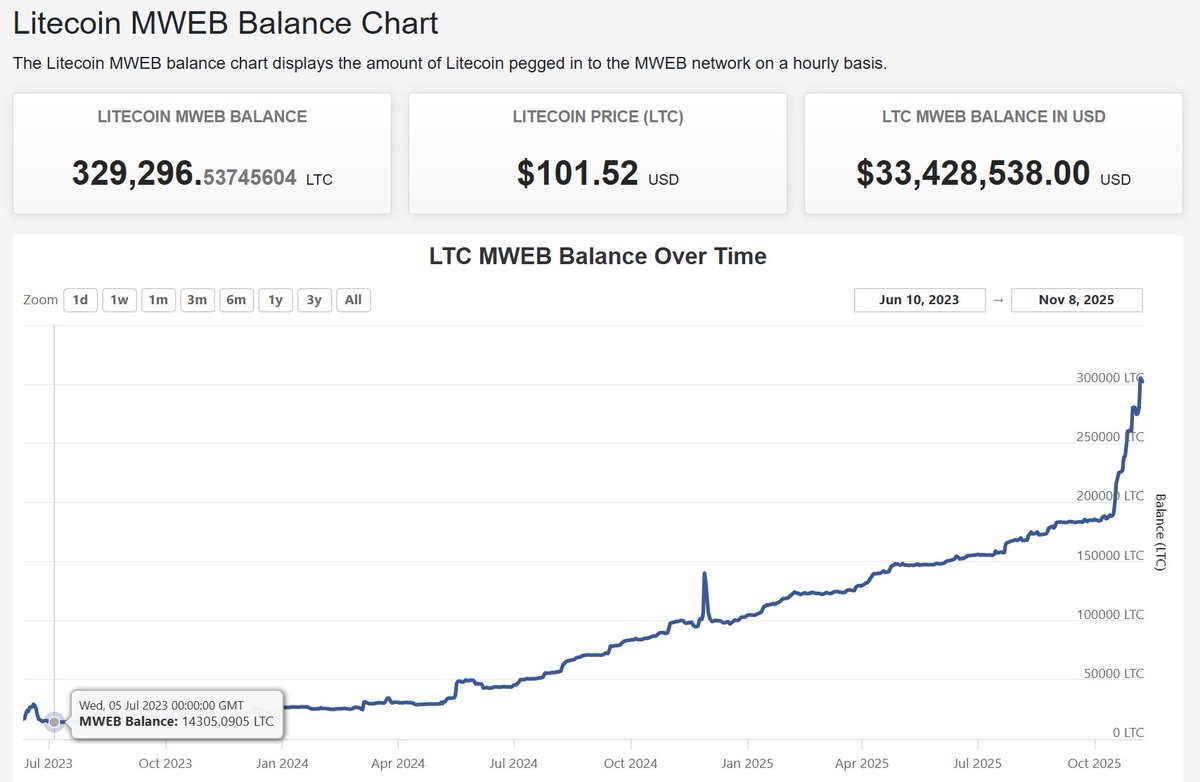The image size is (1200, 782).
Task: Click the Jul 2024 x-axis label
Action: (x=513, y=761)
